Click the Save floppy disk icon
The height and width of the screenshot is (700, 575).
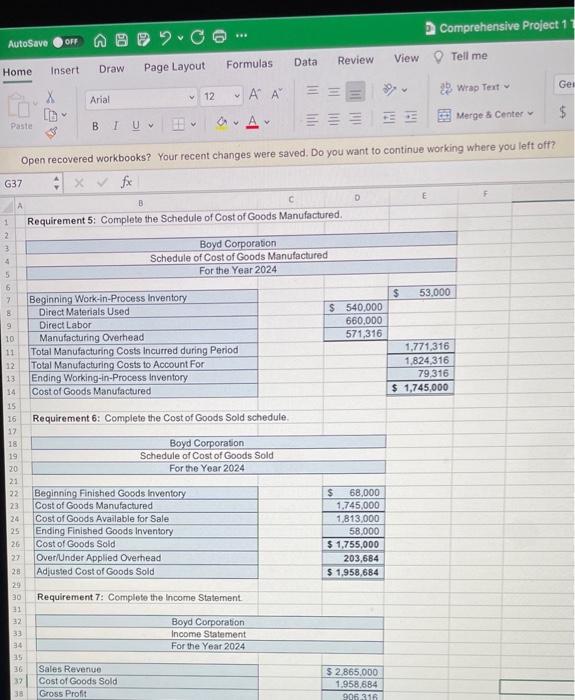click(x=122, y=40)
